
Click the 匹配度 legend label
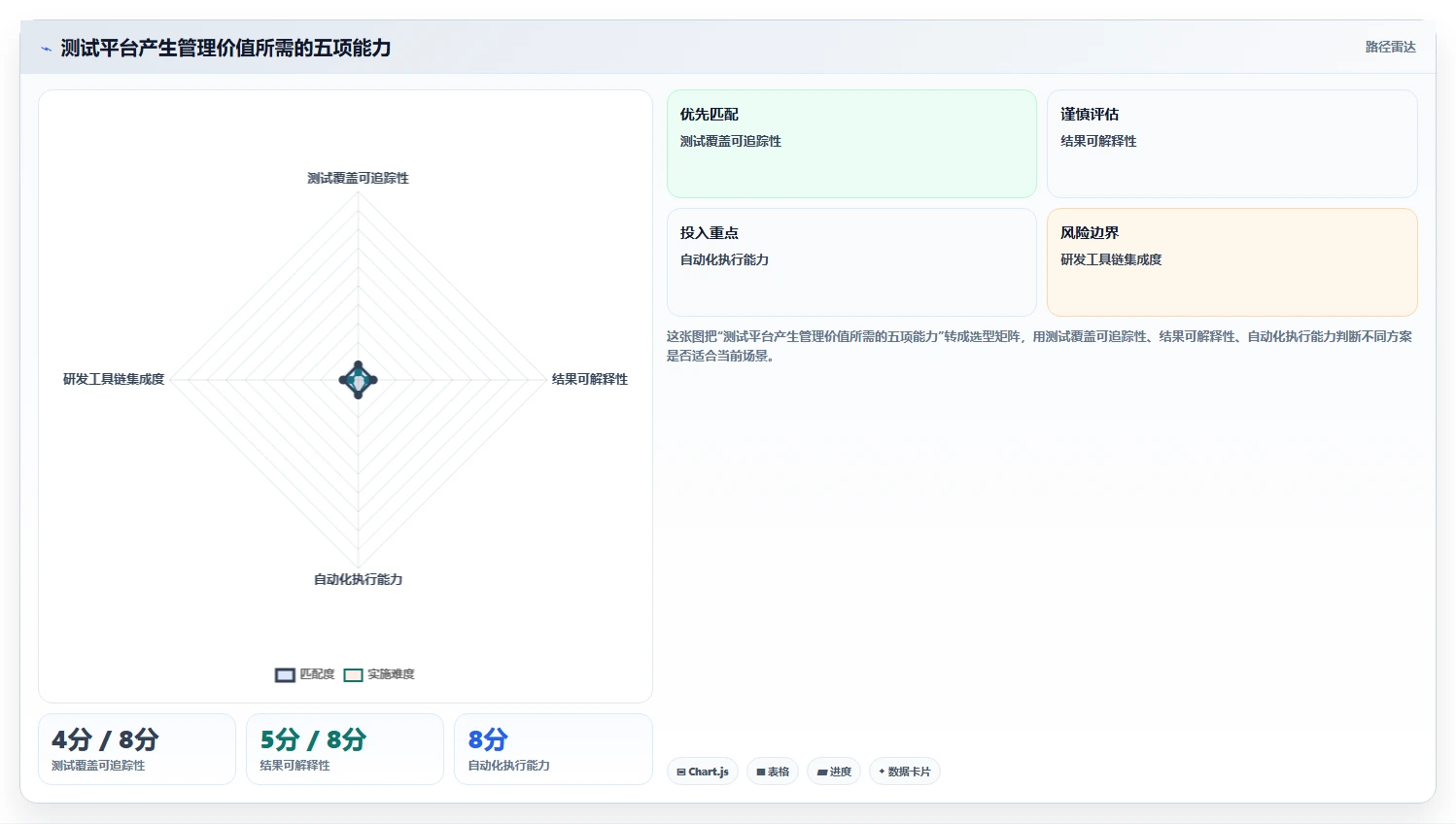(x=317, y=674)
